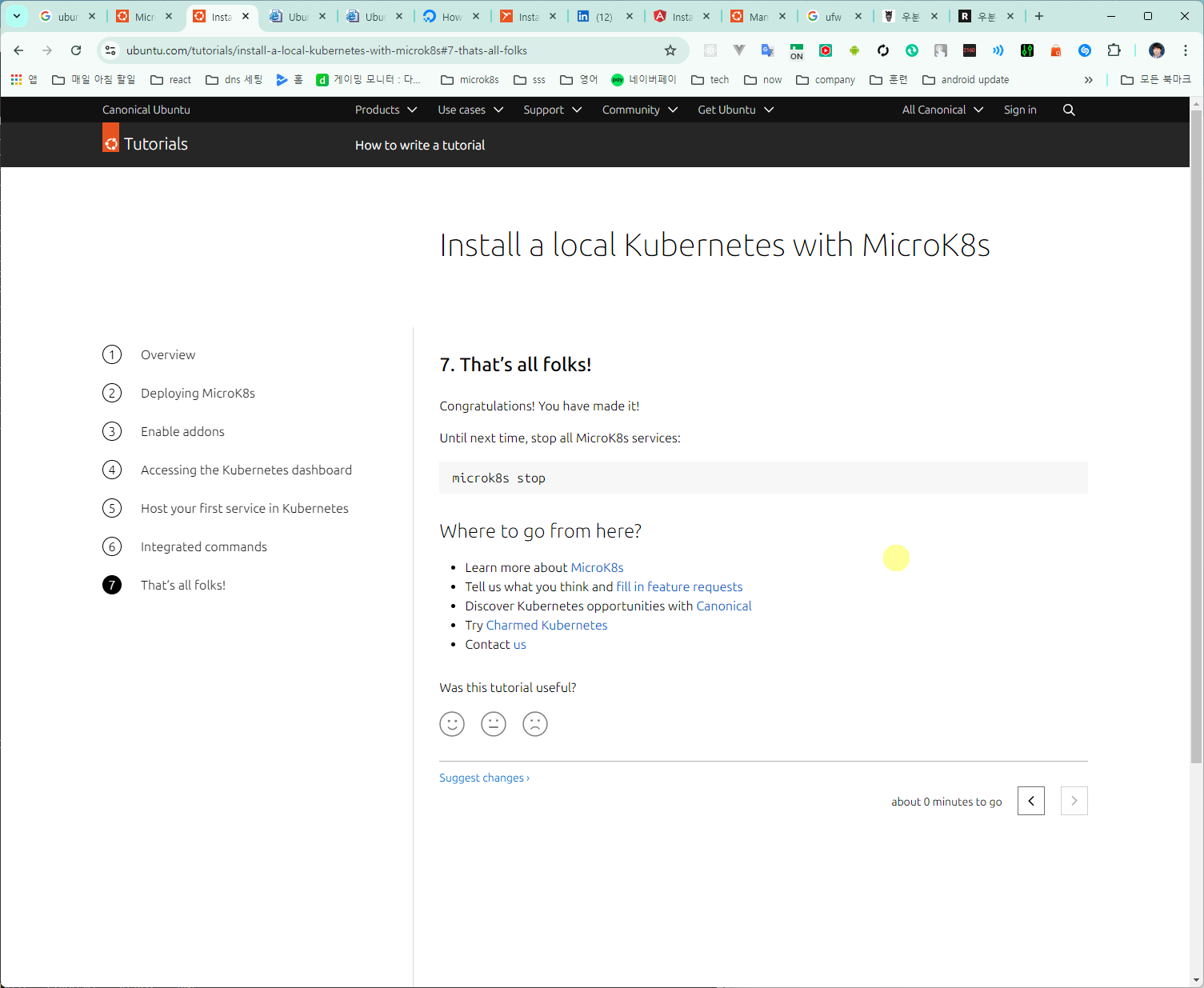Toggle the green ON extension icon
The height and width of the screenshot is (988, 1204).
click(x=797, y=51)
